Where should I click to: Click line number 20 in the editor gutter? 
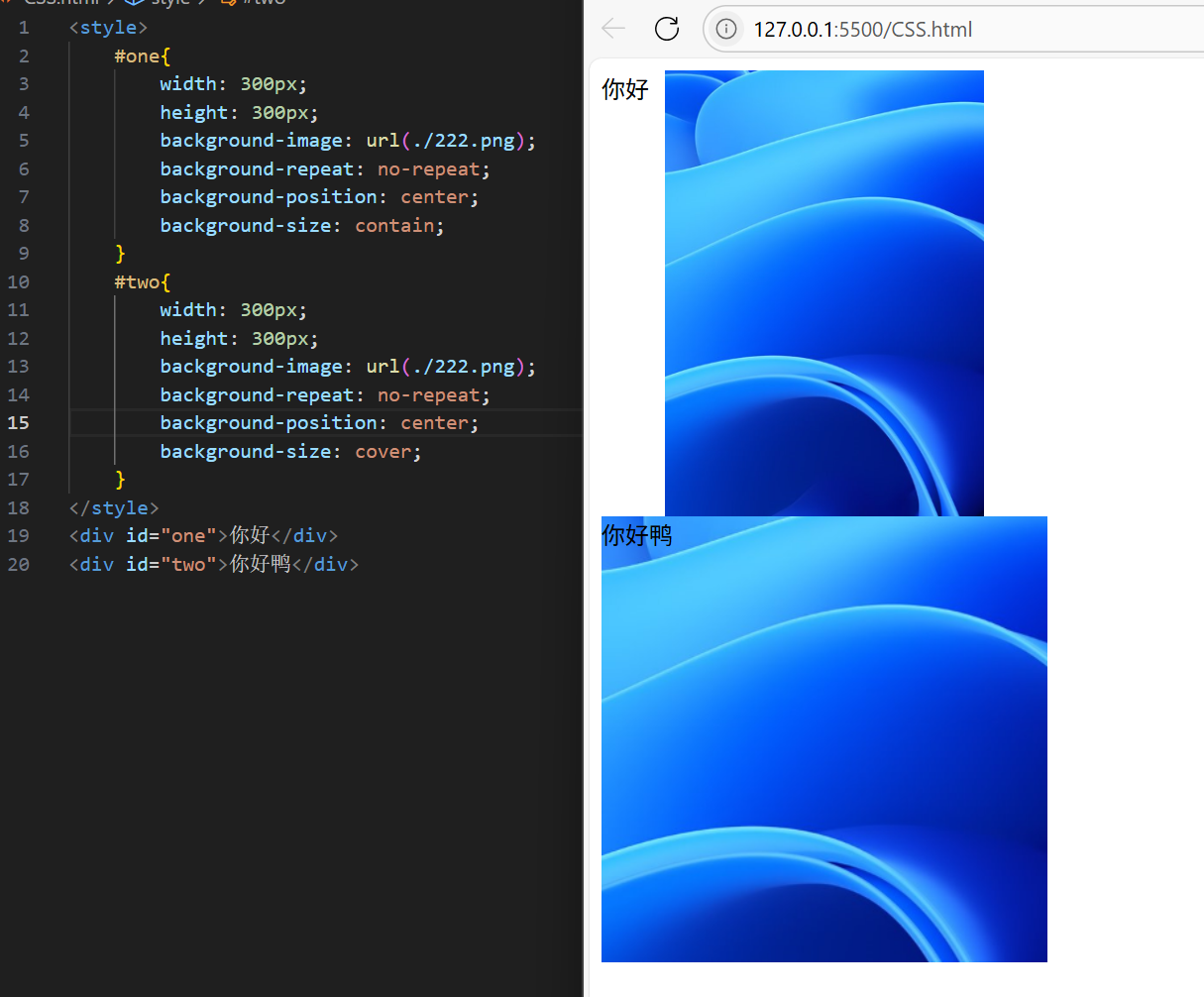click(x=19, y=565)
